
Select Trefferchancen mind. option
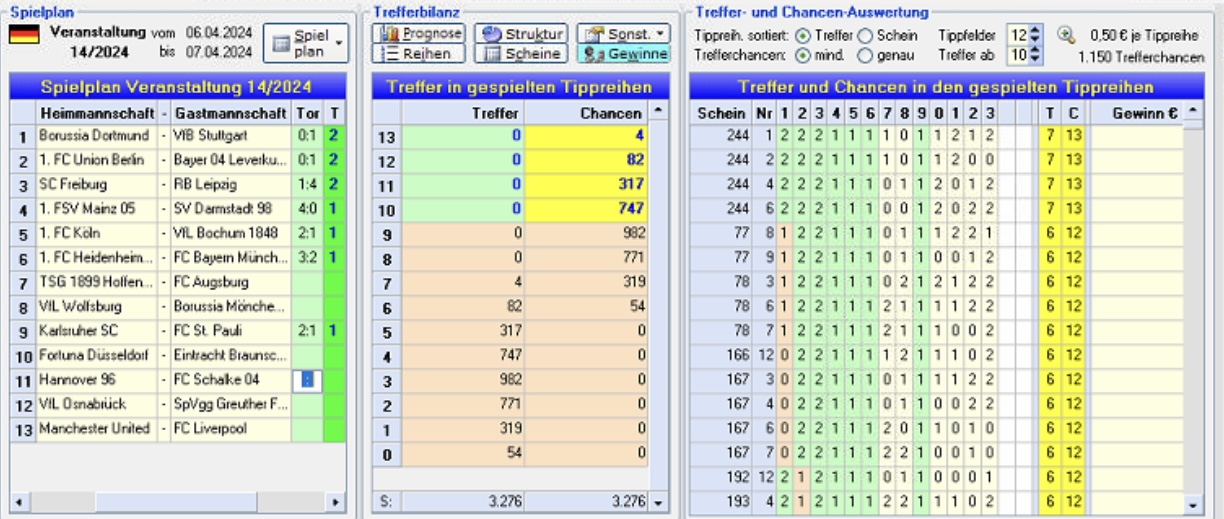click(804, 54)
